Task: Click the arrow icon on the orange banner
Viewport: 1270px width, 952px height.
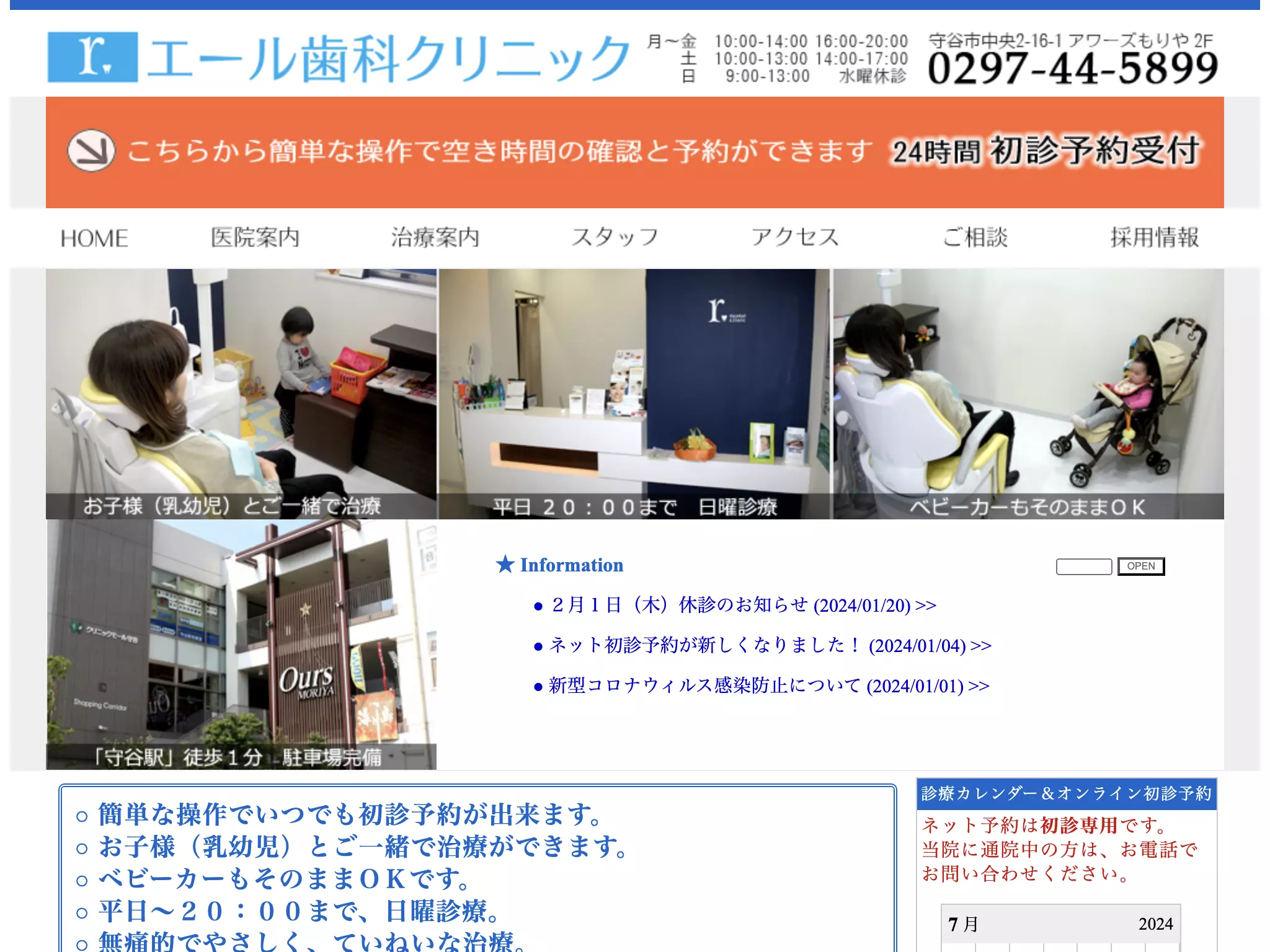Action: pos(91,151)
